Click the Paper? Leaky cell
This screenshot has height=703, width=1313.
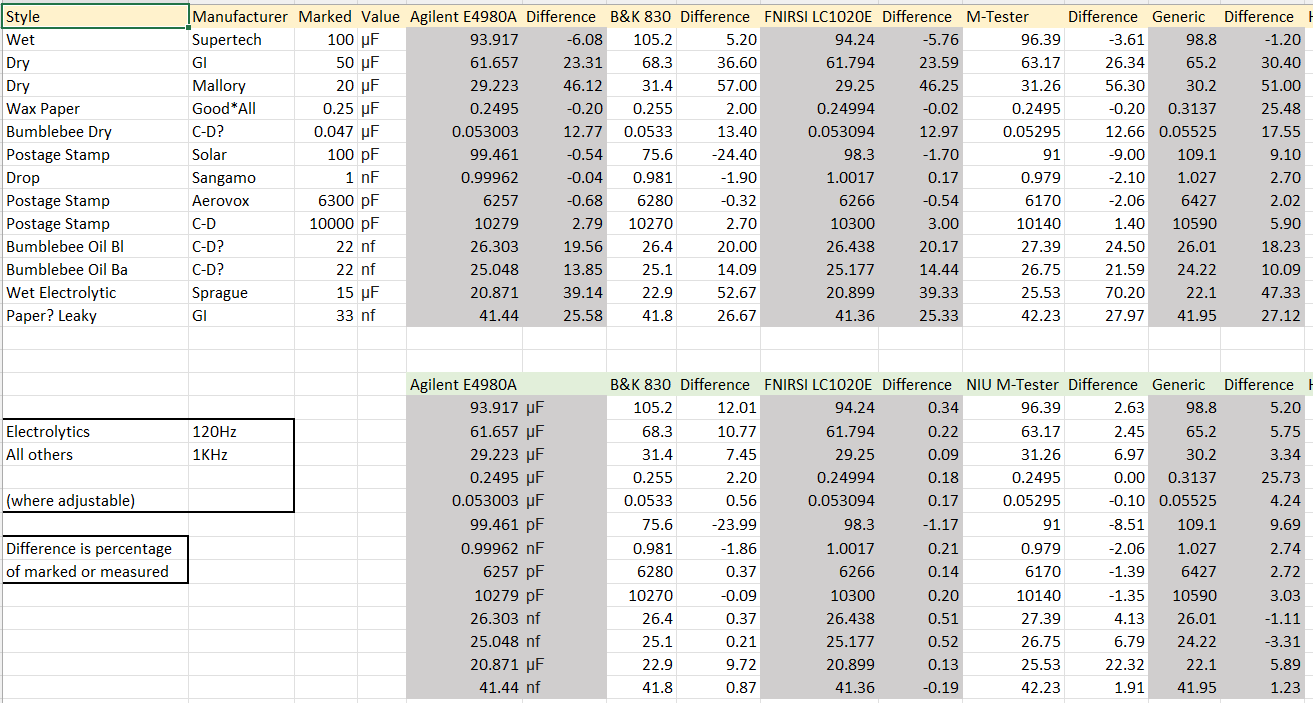(95, 316)
